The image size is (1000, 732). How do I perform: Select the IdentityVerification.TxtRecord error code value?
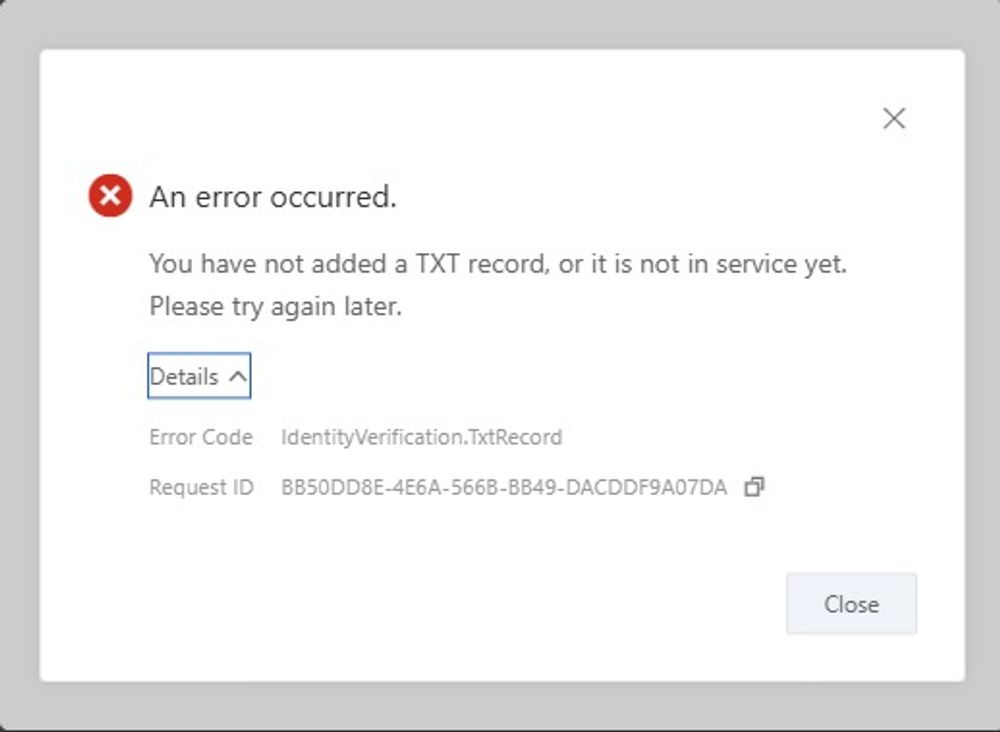point(421,437)
